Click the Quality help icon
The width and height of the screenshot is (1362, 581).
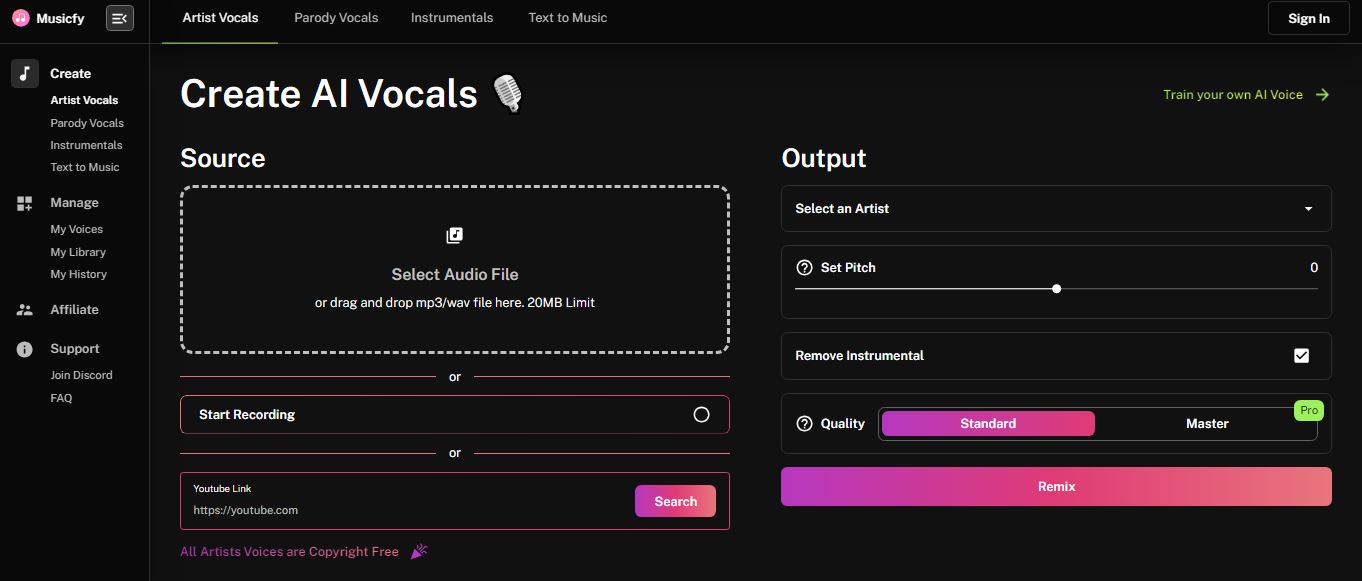pyautogui.click(x=804, y=424)
